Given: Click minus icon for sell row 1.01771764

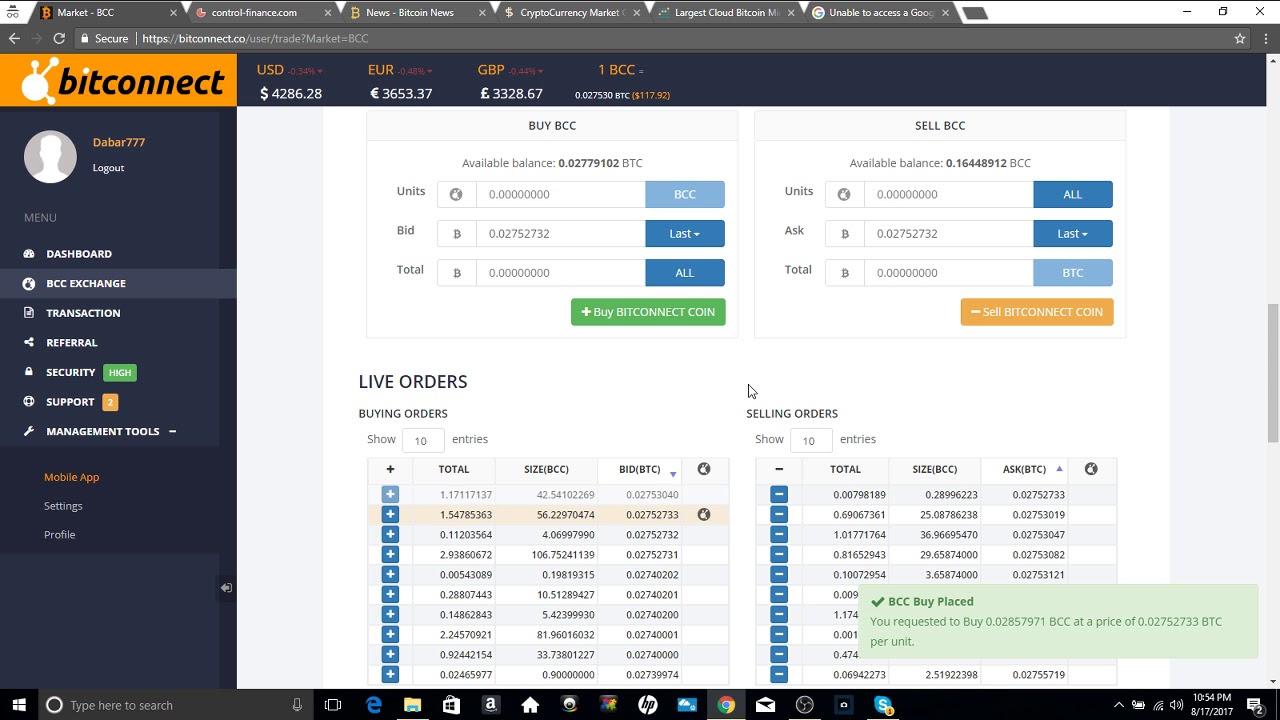Looking at the screenshot, I should (779, 534).
